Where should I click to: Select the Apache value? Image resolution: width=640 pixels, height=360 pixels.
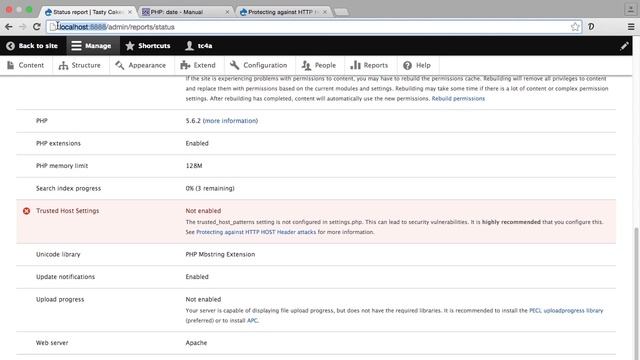[x=196, y=343]
